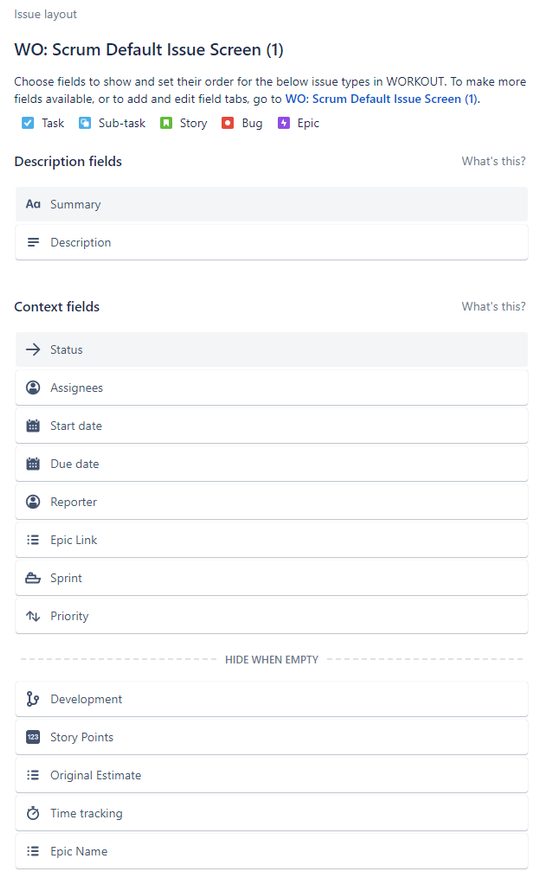Click the Task issue type checkbox icon
This screenshot has width=553, height=884.
[28, 123]
